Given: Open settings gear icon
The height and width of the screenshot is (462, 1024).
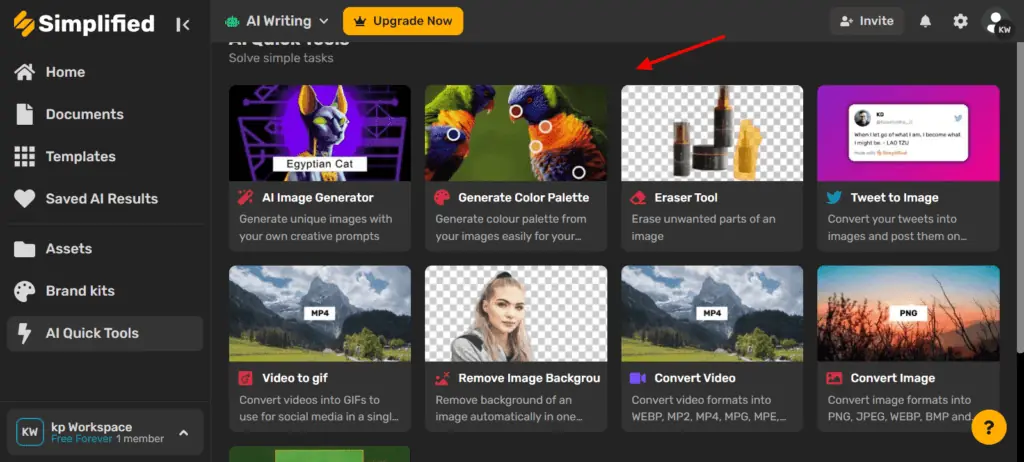Looking at the screenshot, I should click(x=960, y=21).
